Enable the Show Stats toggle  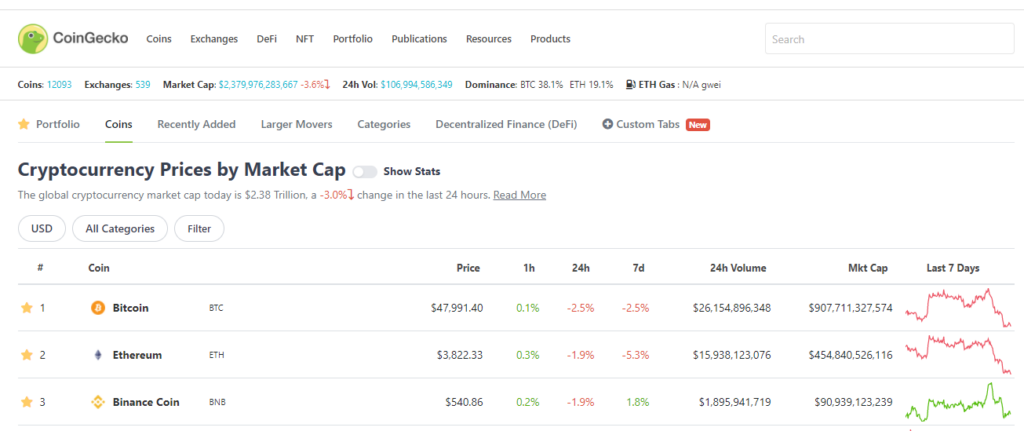point(365,172)
